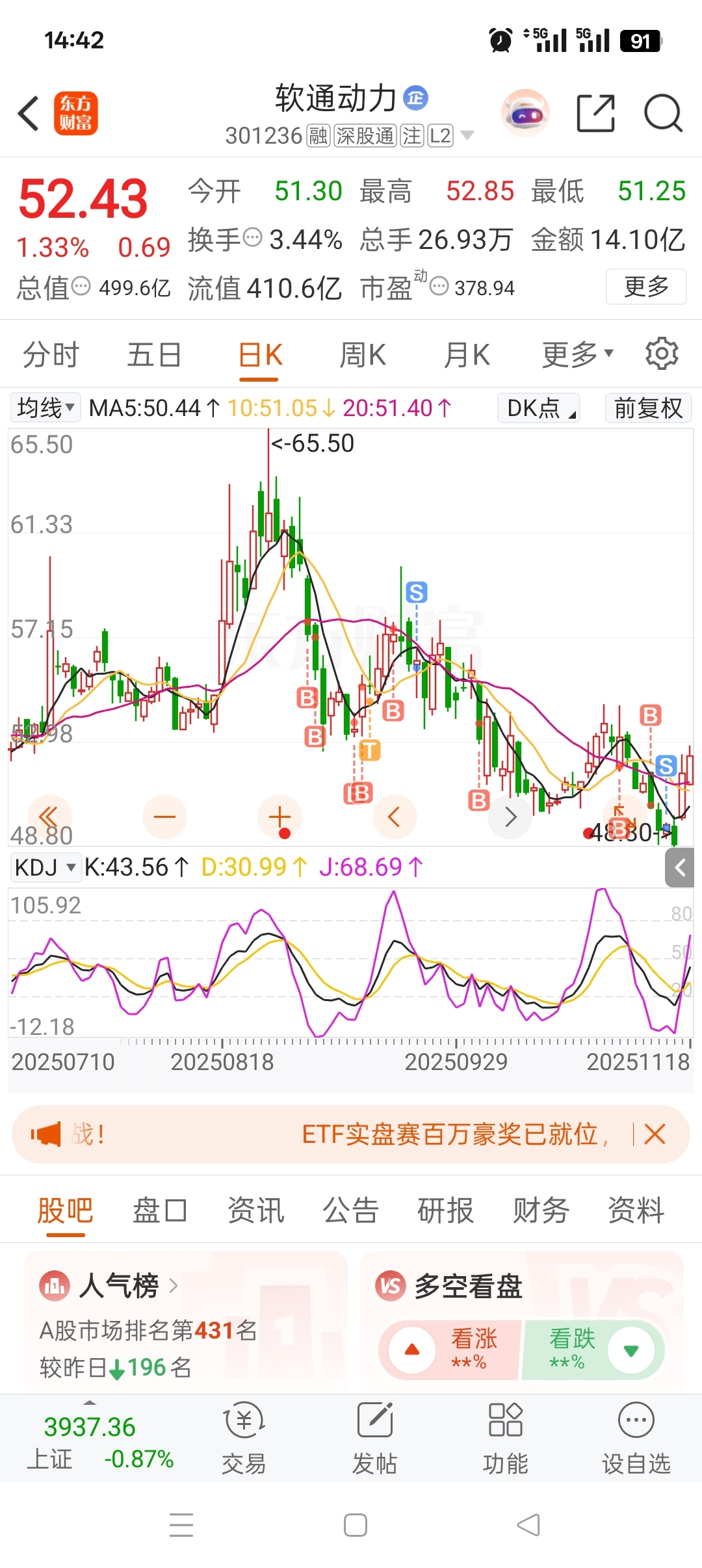Tap the 深股通 tag

click(x=365, y=135)
